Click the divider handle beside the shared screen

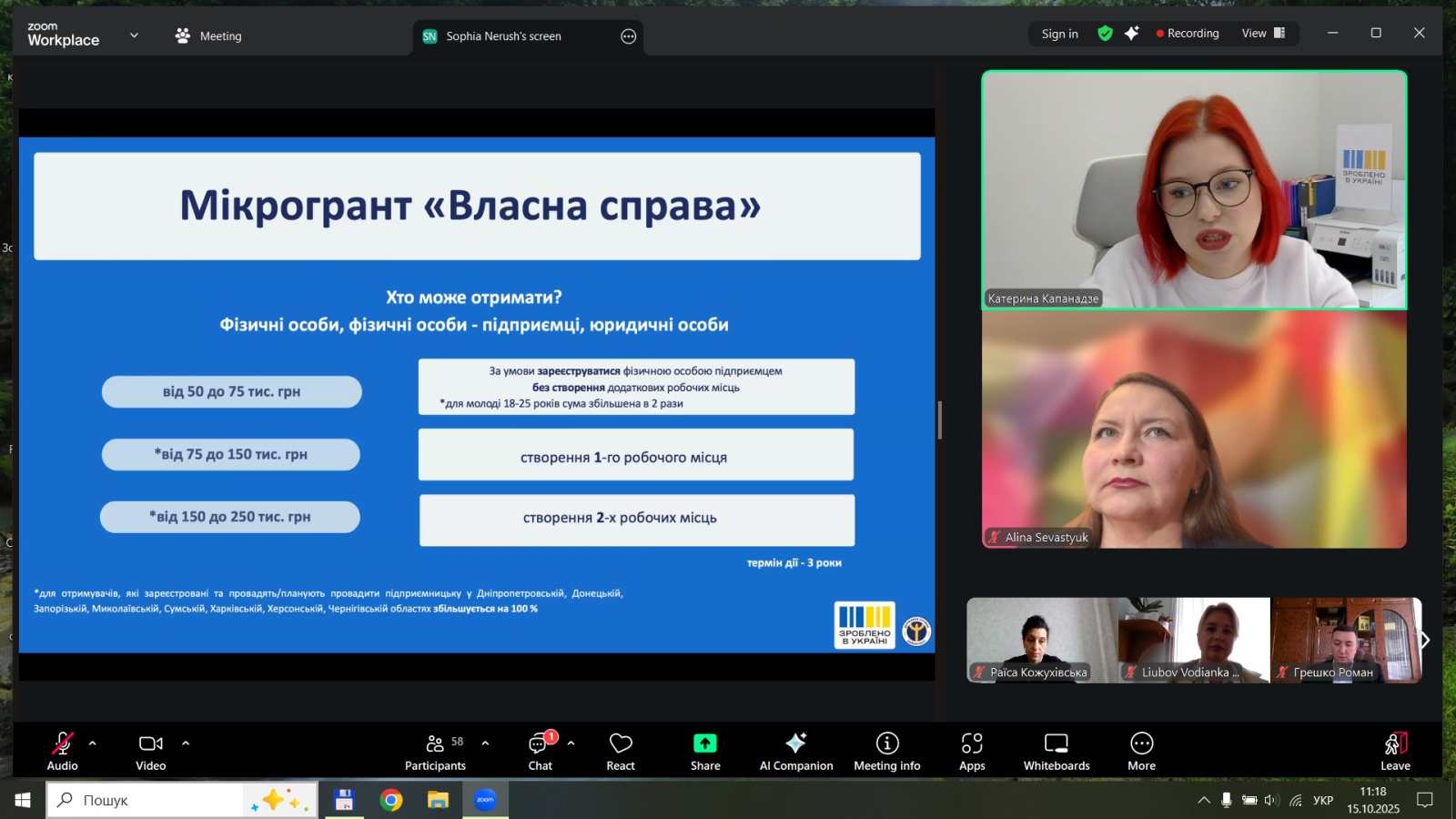939,420
